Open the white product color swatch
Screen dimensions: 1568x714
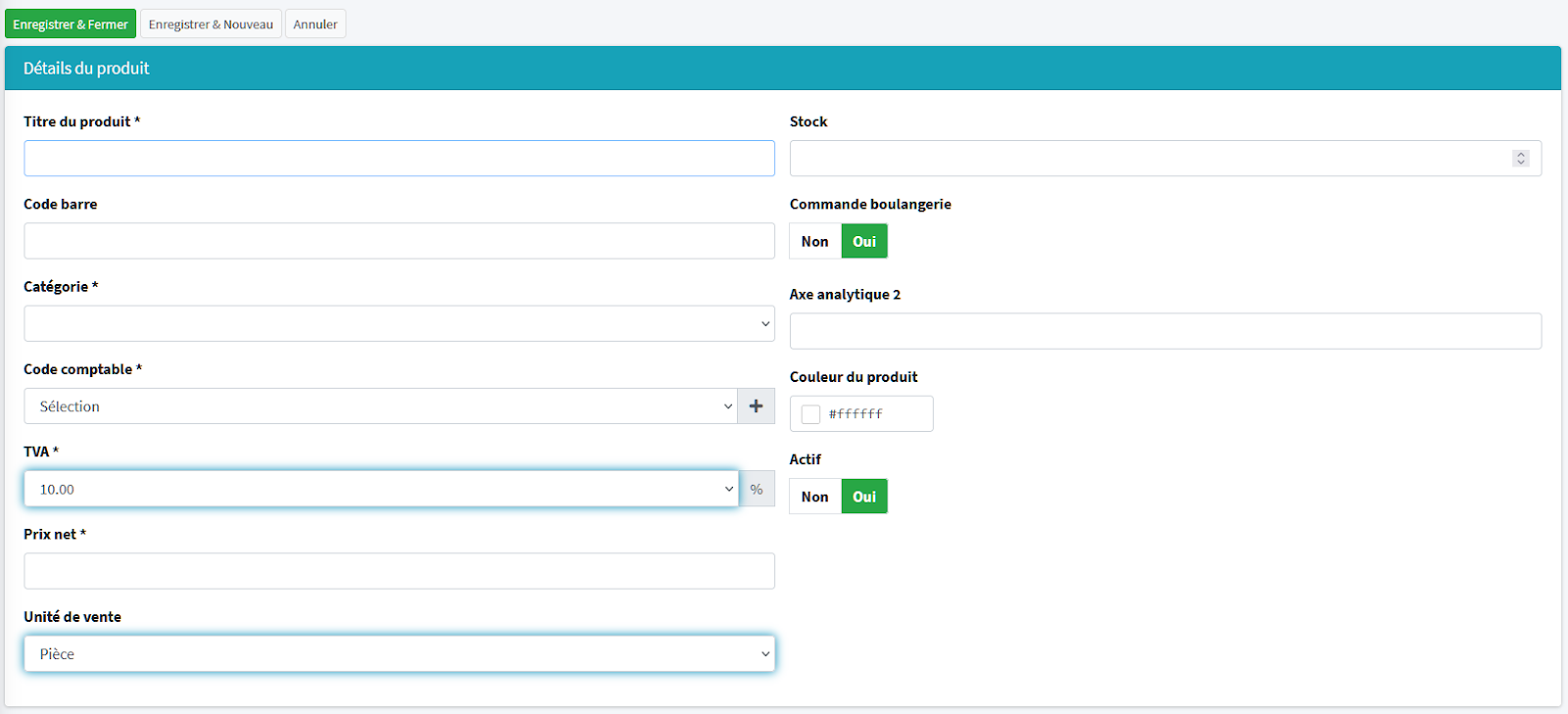point(810,414)
